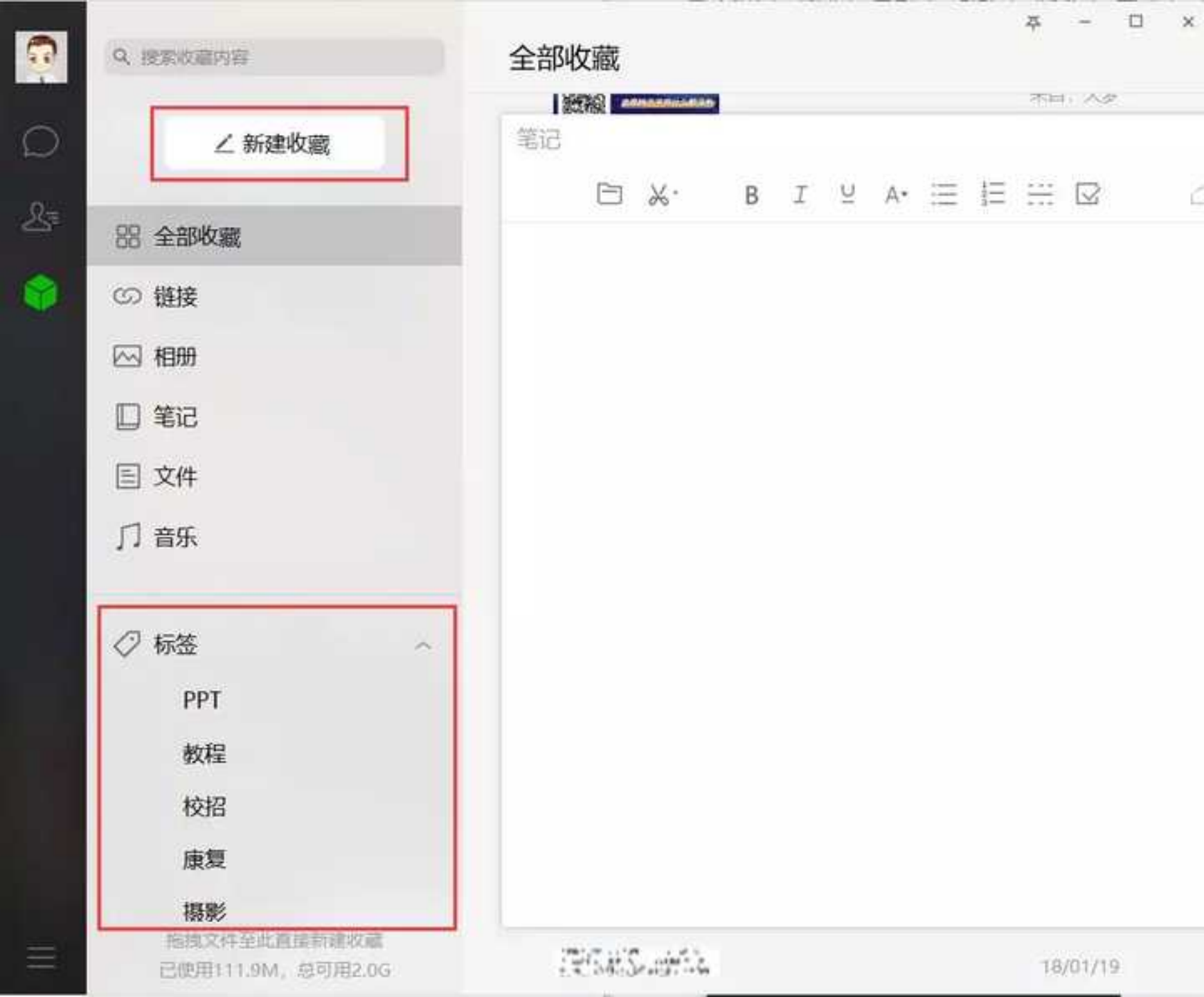Select 链接 category
Image resolution: width=1204 pixels, height=997 pixels.
click(x=274, y=296)
